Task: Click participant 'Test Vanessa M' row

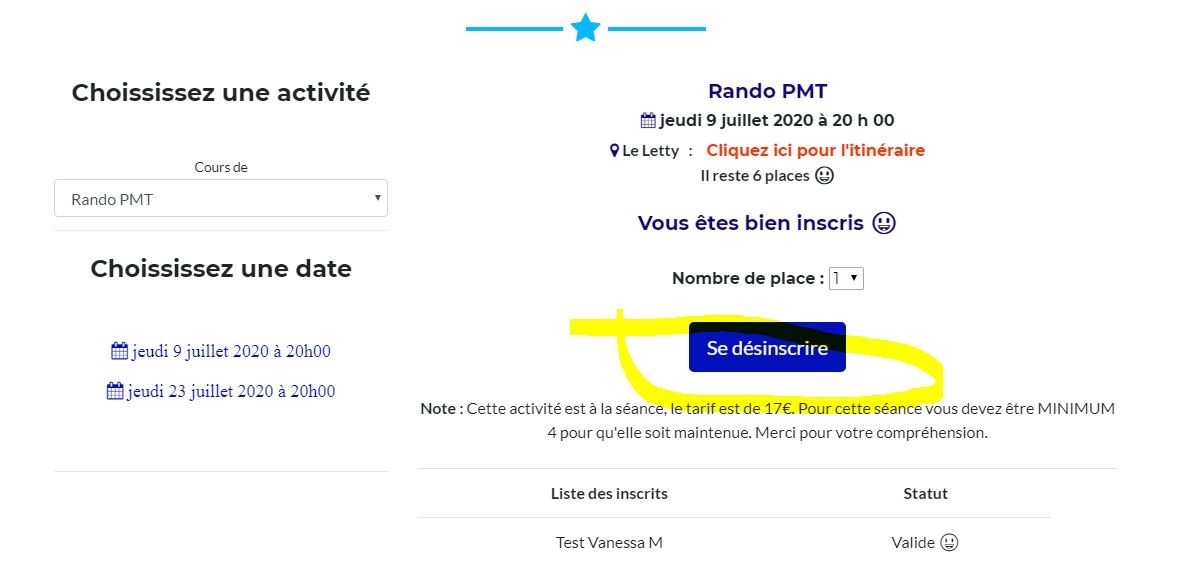Action: pyautogui.click(x=734, y=543)
